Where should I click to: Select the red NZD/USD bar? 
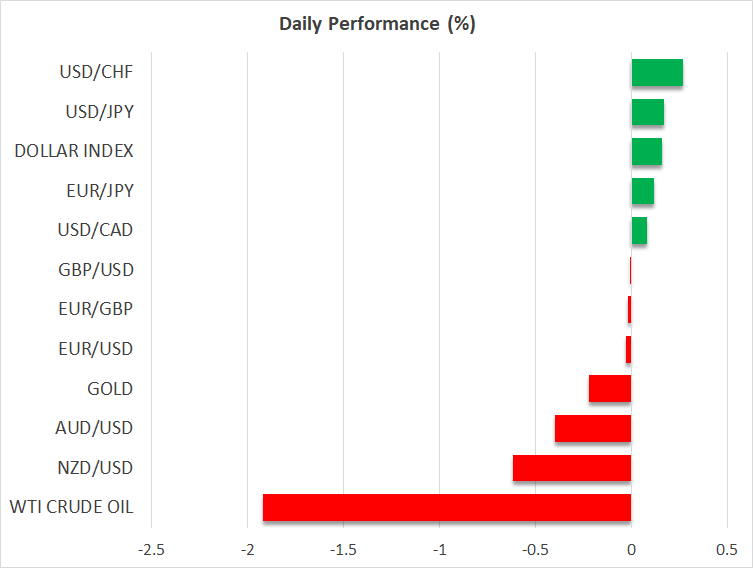pyautogui.click(x=572, y=468)
